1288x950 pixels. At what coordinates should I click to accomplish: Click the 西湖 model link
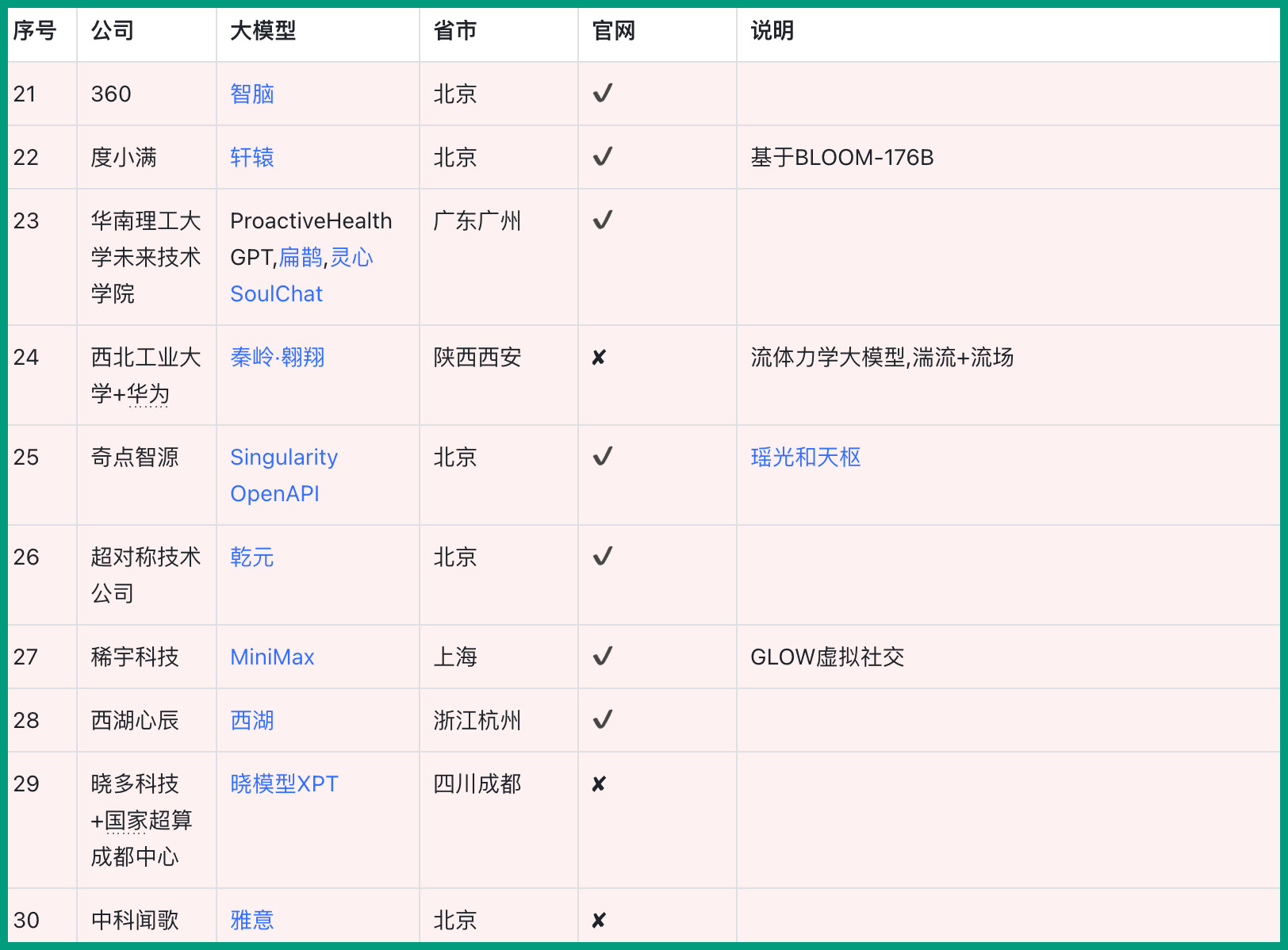pyautogui.click(x=251, y=721)
